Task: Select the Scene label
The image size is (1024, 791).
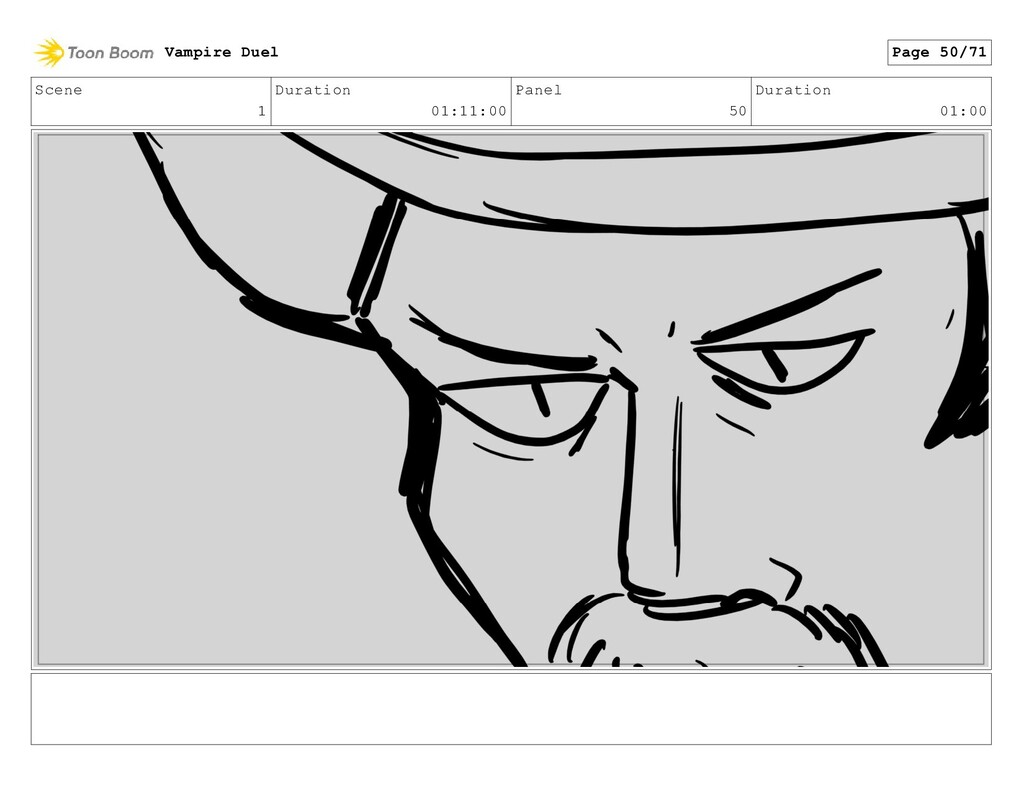Action: (59, 90)
